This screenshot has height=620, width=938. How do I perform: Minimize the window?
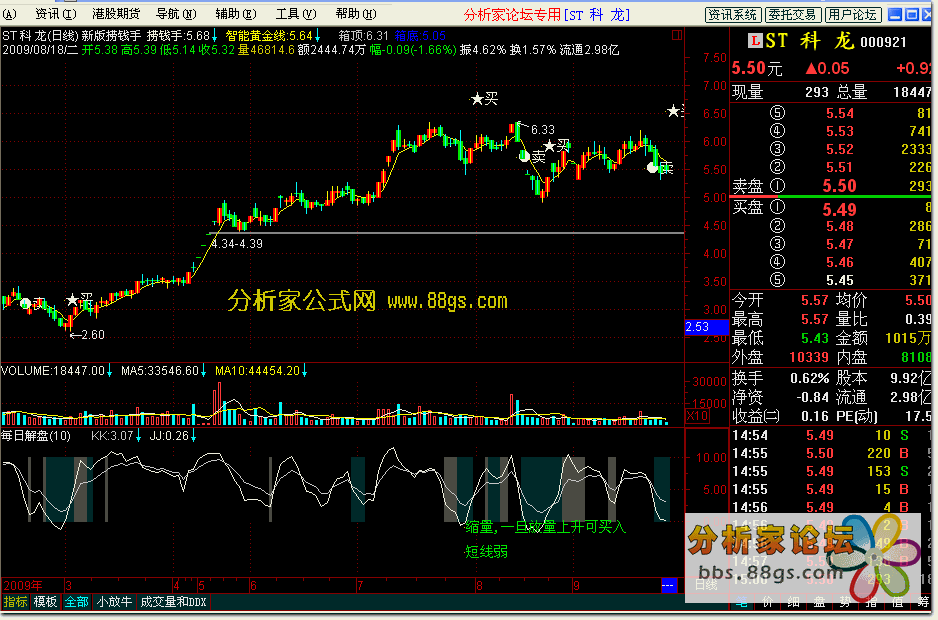896,14
